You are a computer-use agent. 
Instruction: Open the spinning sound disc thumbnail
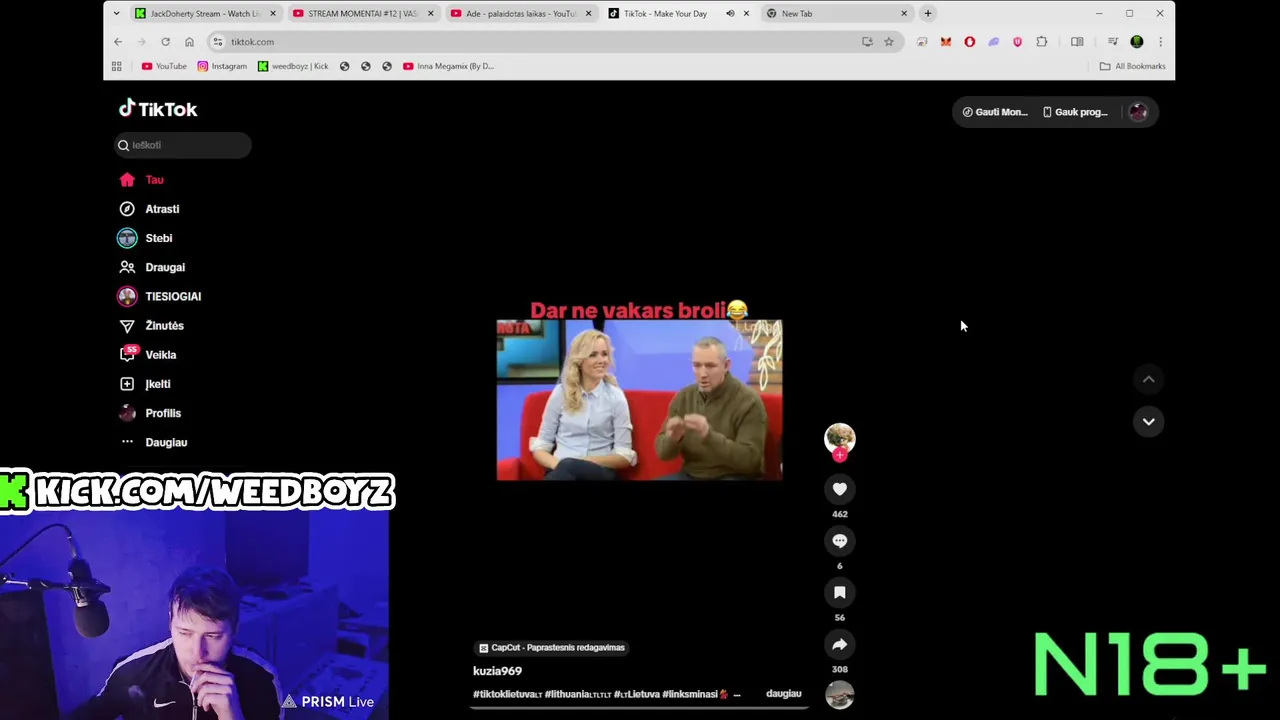[840, 694]
